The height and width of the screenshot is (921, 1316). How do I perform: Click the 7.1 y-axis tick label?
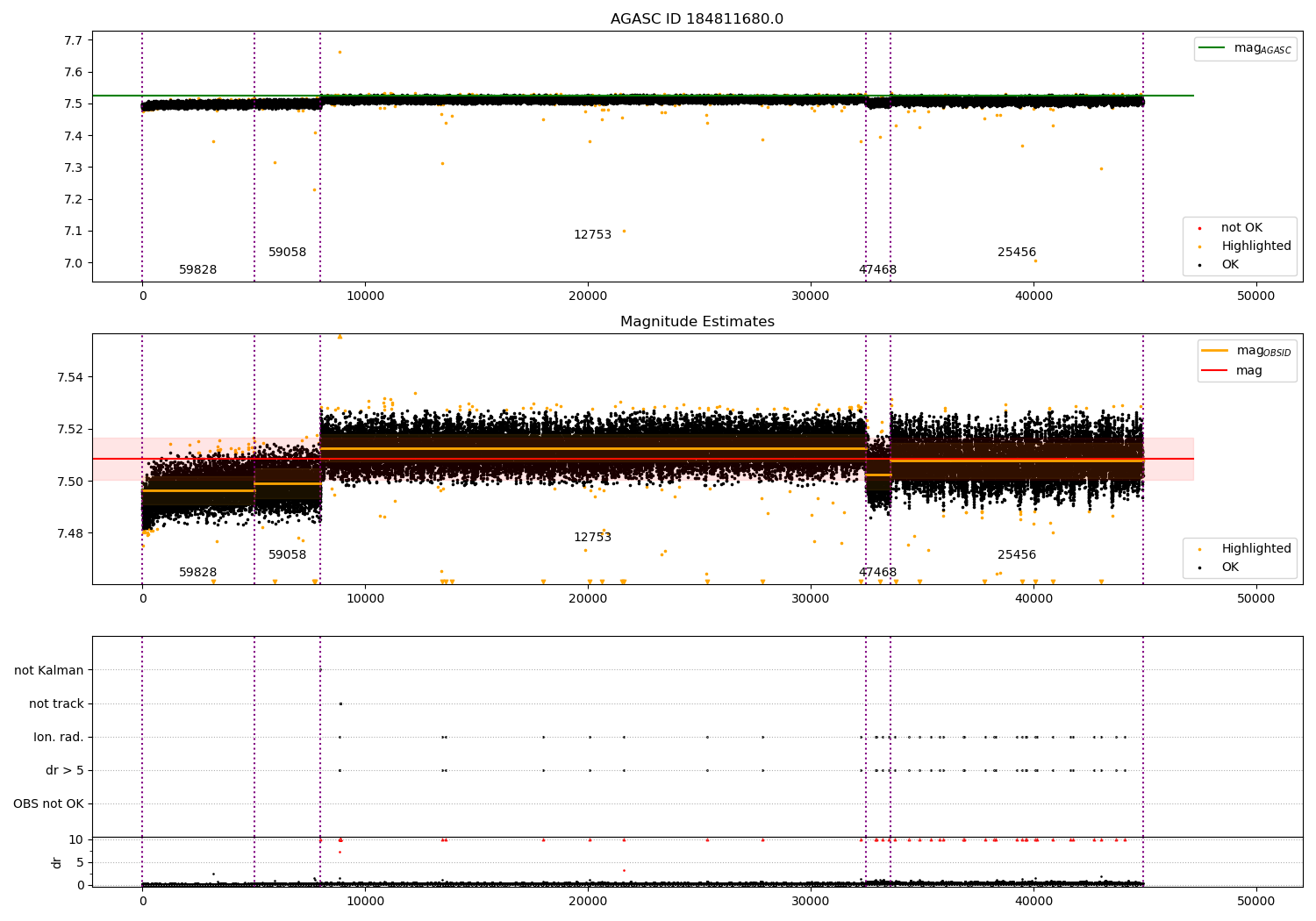(x=74, y=232)
